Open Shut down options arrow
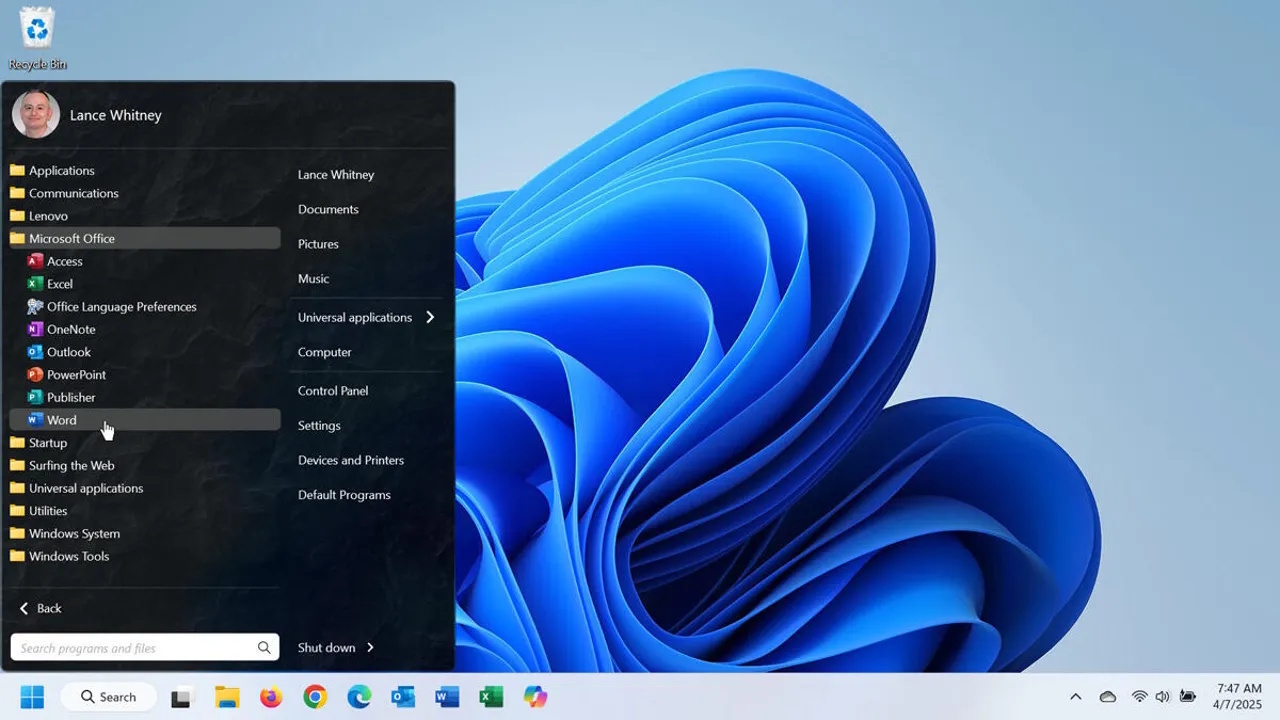 point(370,647)
